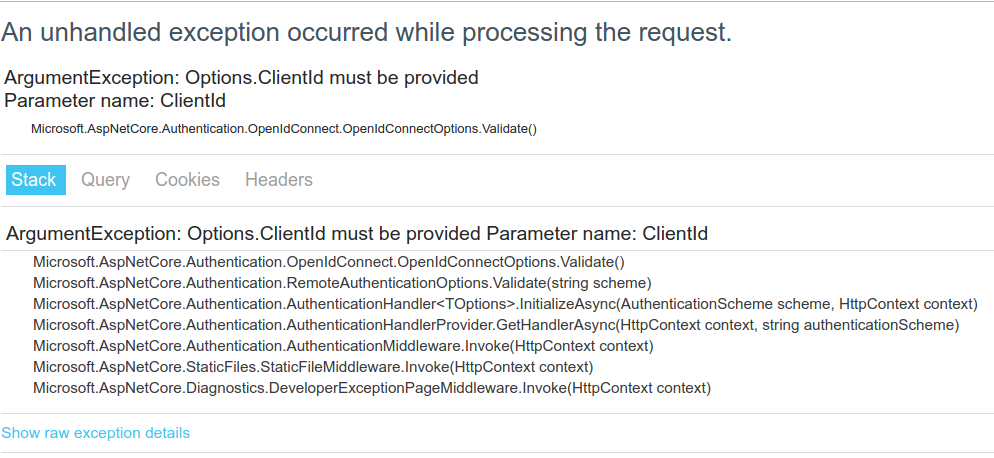Image resolution: width=994 pixels, height=458 pixels.
Task: Open the Cookies tab
Action: 187,180
